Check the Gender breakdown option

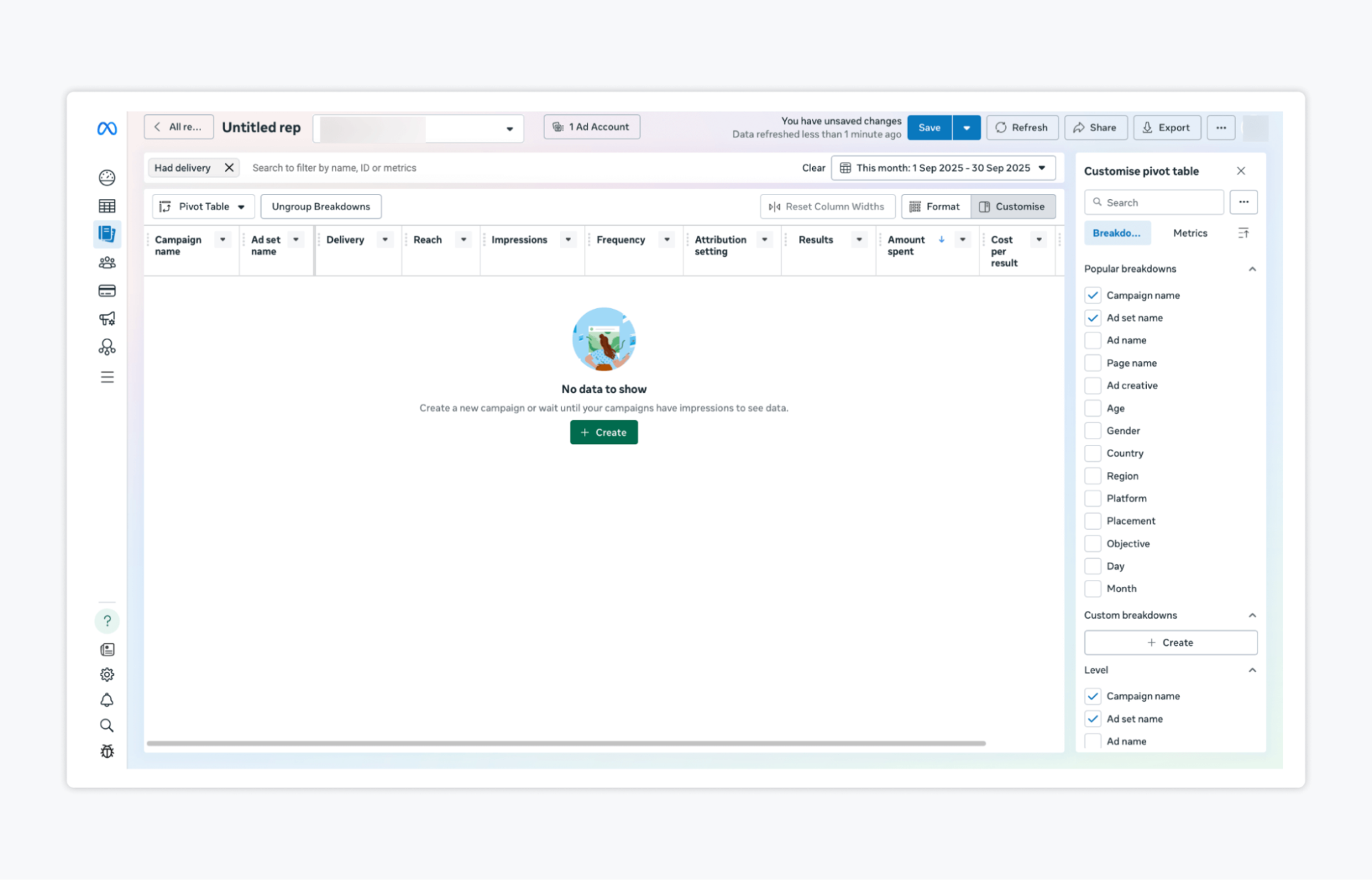coord(1093,431)
